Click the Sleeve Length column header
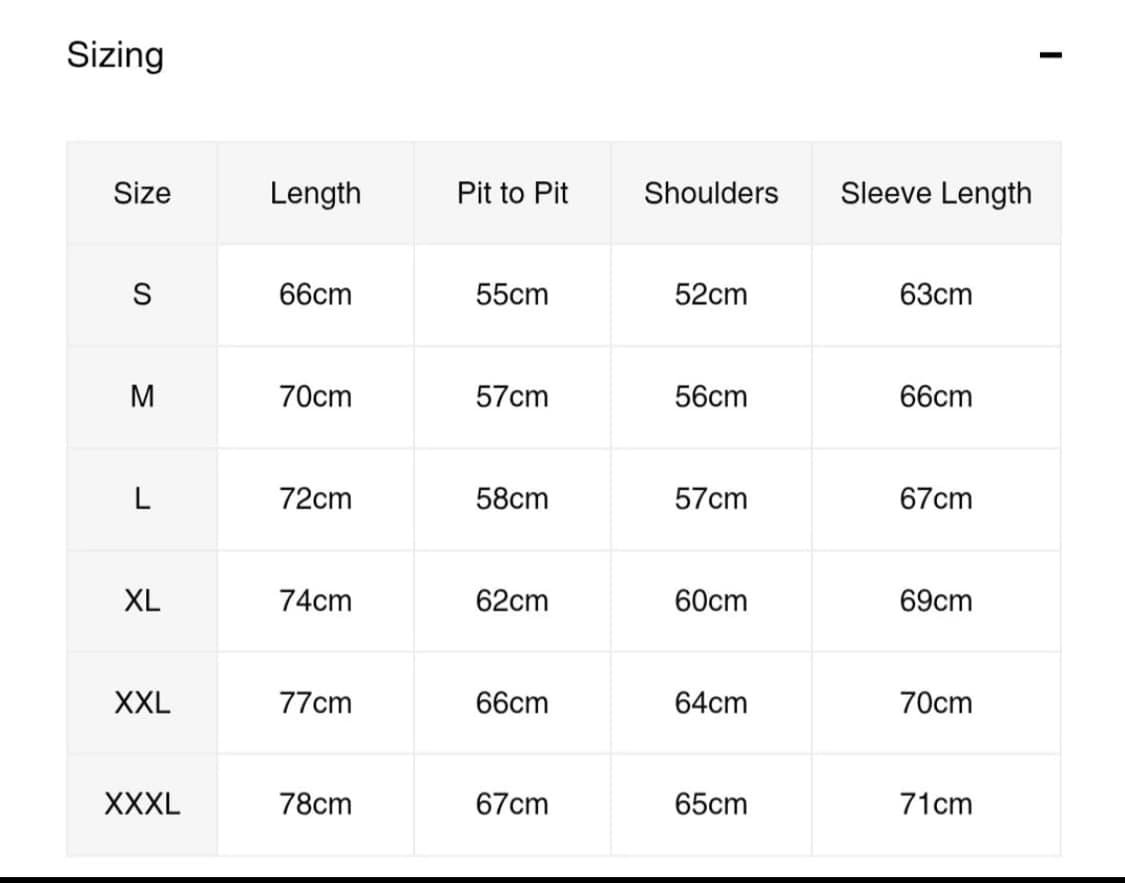The image size is (1125, 883). (x=936, y=194)
